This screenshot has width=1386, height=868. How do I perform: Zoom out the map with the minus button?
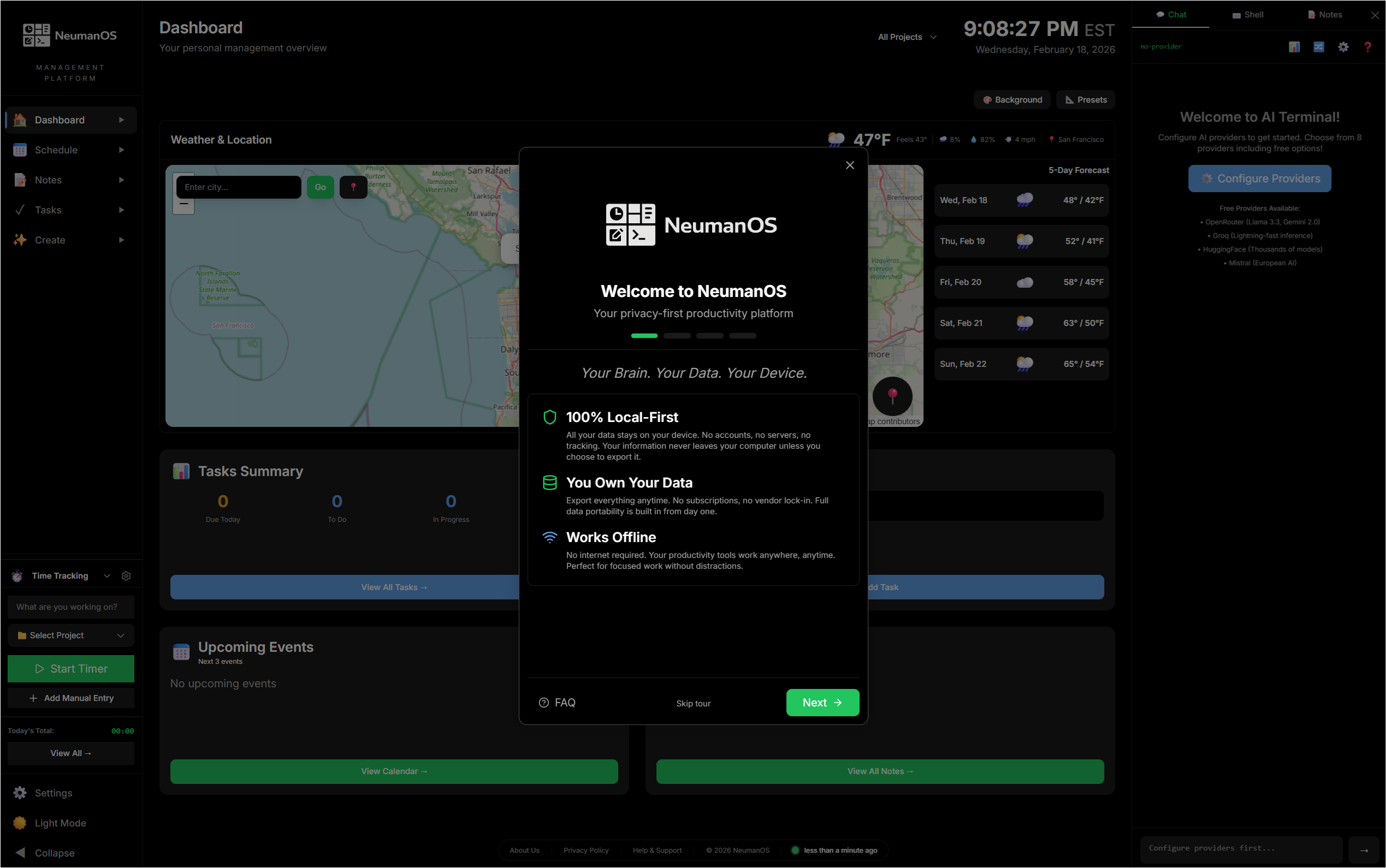pos(183,204)
